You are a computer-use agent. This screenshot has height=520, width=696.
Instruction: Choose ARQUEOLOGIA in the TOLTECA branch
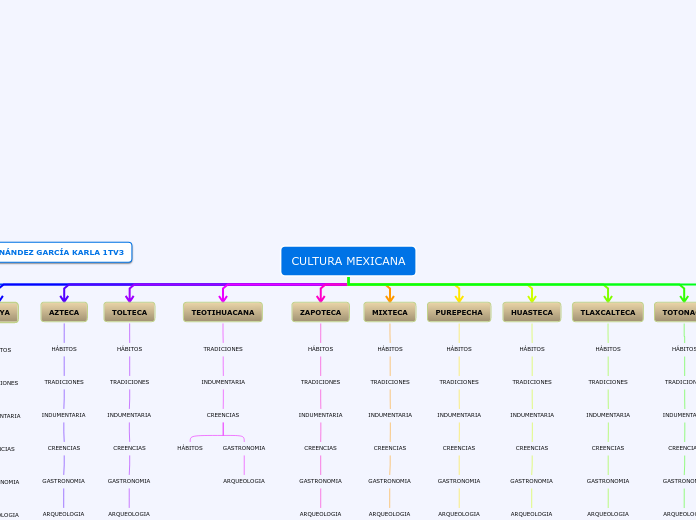point(129,514)
